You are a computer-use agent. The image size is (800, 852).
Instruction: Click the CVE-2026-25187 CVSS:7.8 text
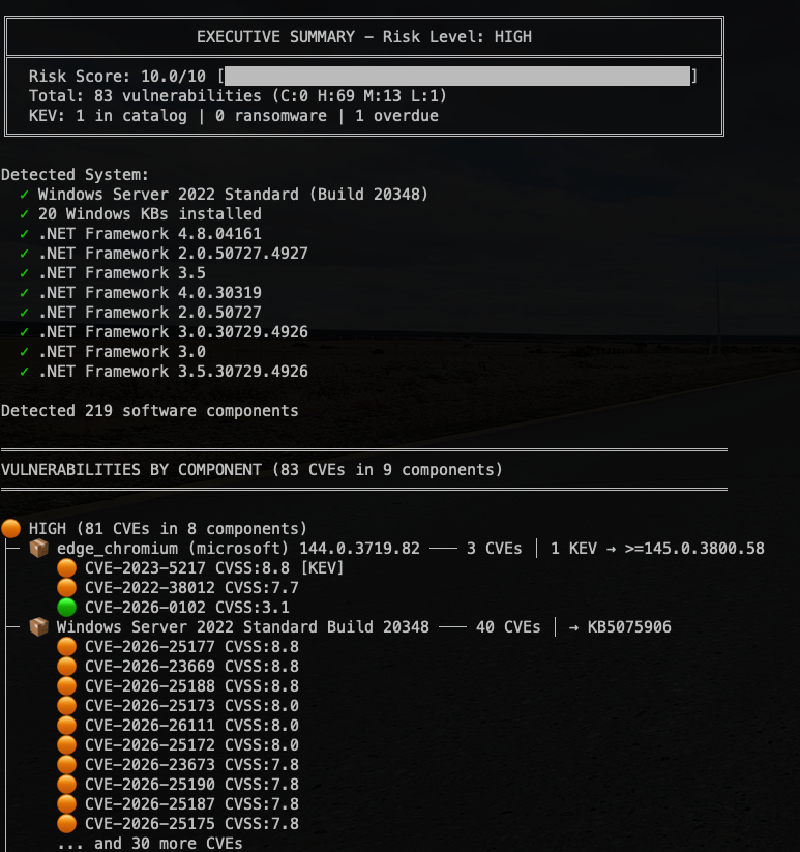[x=192, y=804]
